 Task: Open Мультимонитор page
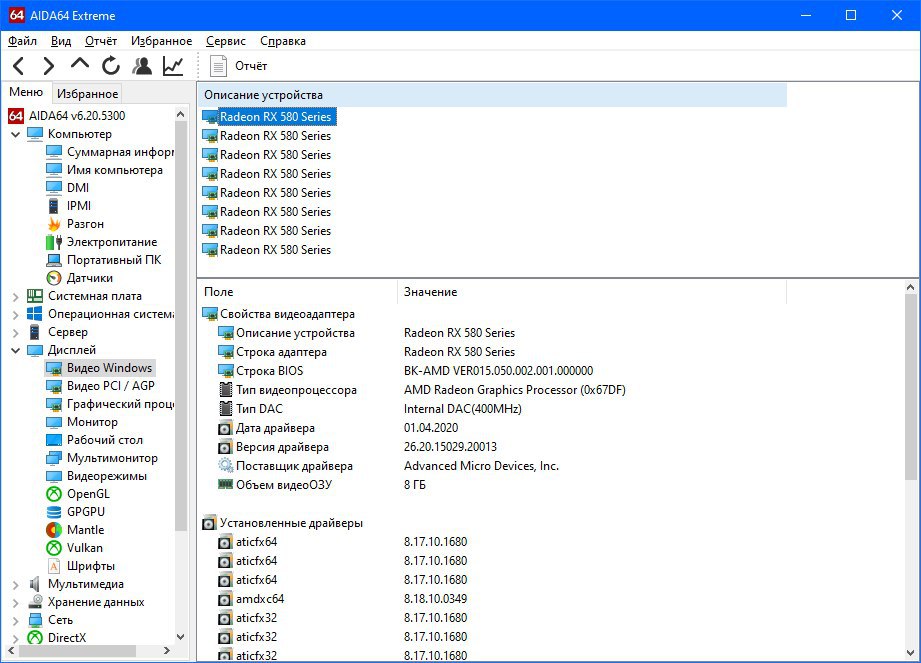(102, 458)
